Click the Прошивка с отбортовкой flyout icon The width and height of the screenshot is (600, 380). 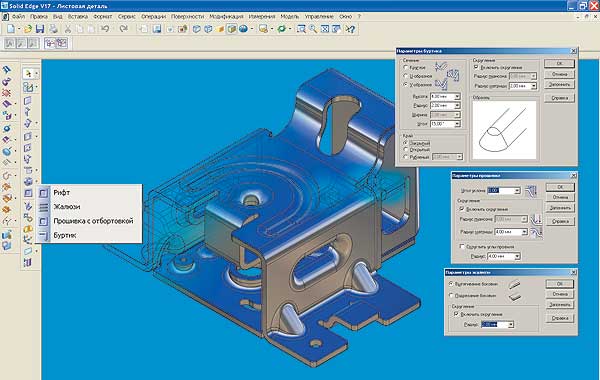point(44,221)
